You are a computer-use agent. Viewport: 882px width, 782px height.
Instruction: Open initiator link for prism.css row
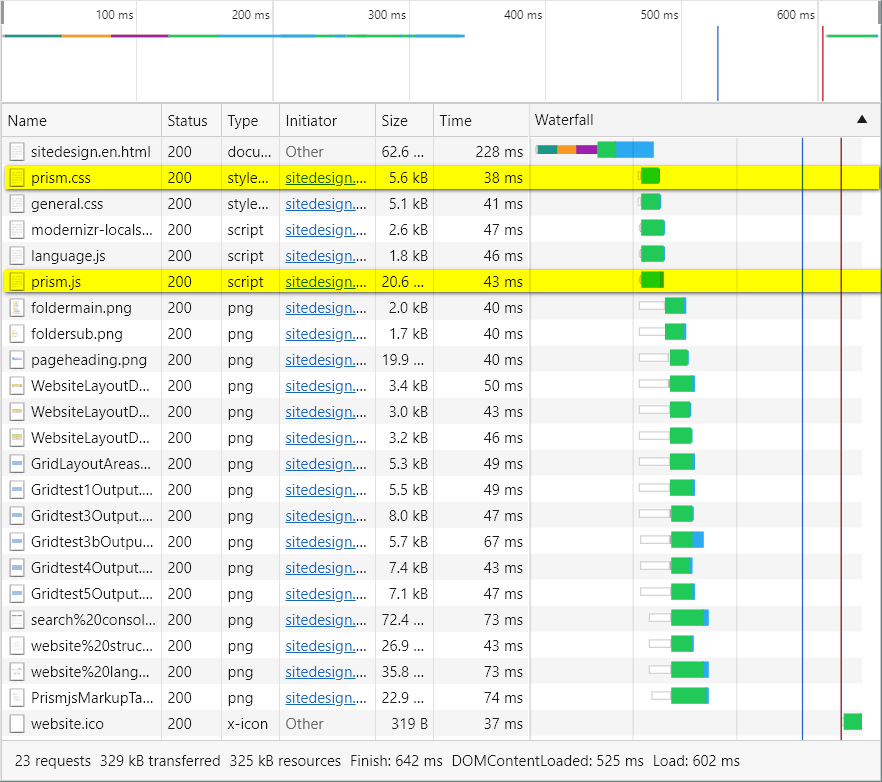tap(319, 178)
